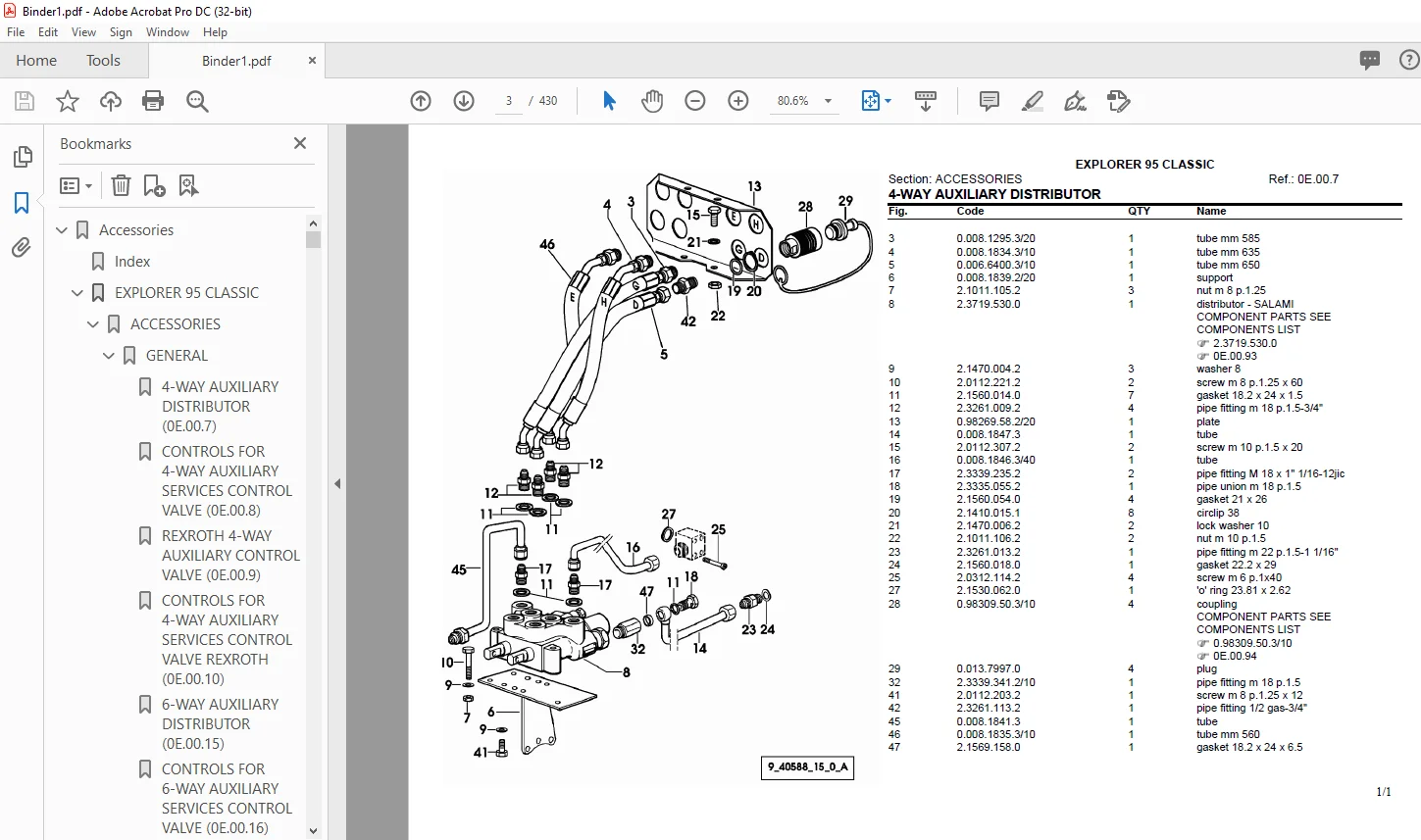Add the file to starred favorites
The width and height of the screenshot is (1421, 840).
68,101
